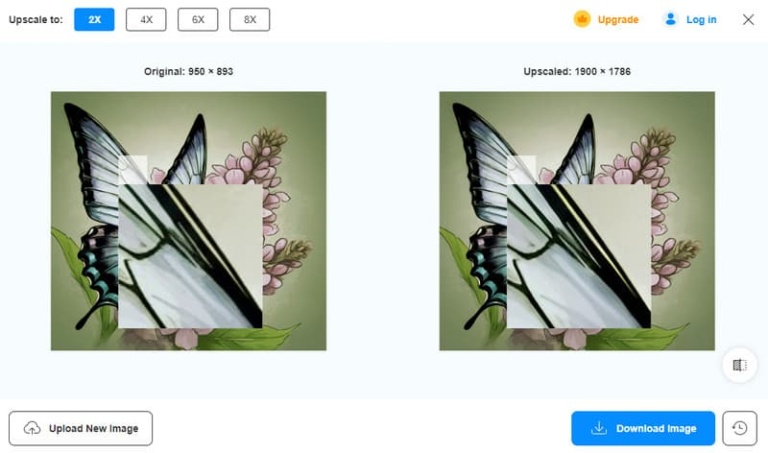
Task: Click the magnified wing inset on upscaled
Action: pos(579,256)
